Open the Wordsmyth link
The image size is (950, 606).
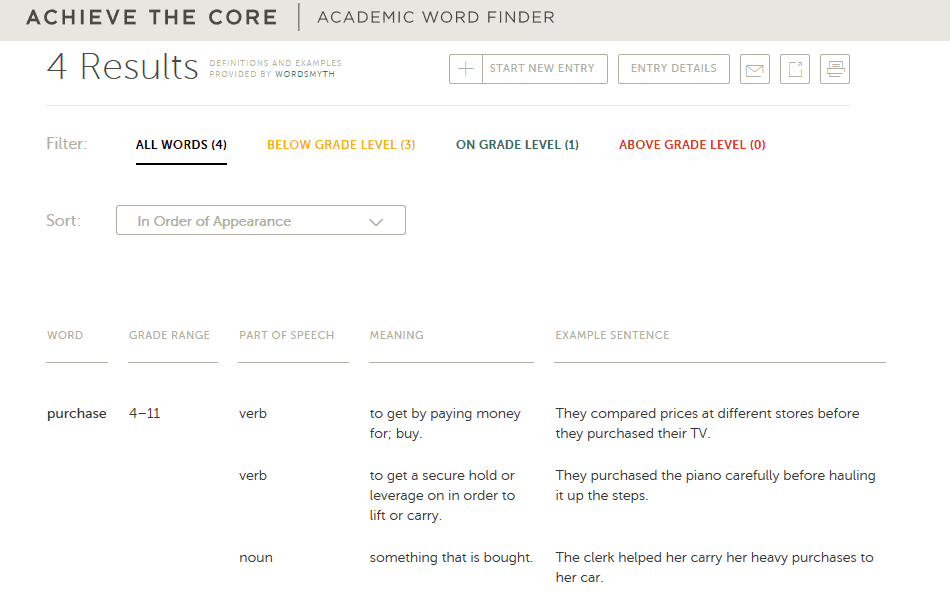click(305, 74)
